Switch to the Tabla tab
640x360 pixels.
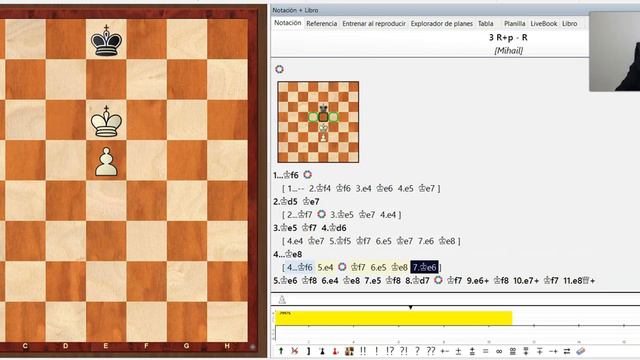tap(486, 24)
